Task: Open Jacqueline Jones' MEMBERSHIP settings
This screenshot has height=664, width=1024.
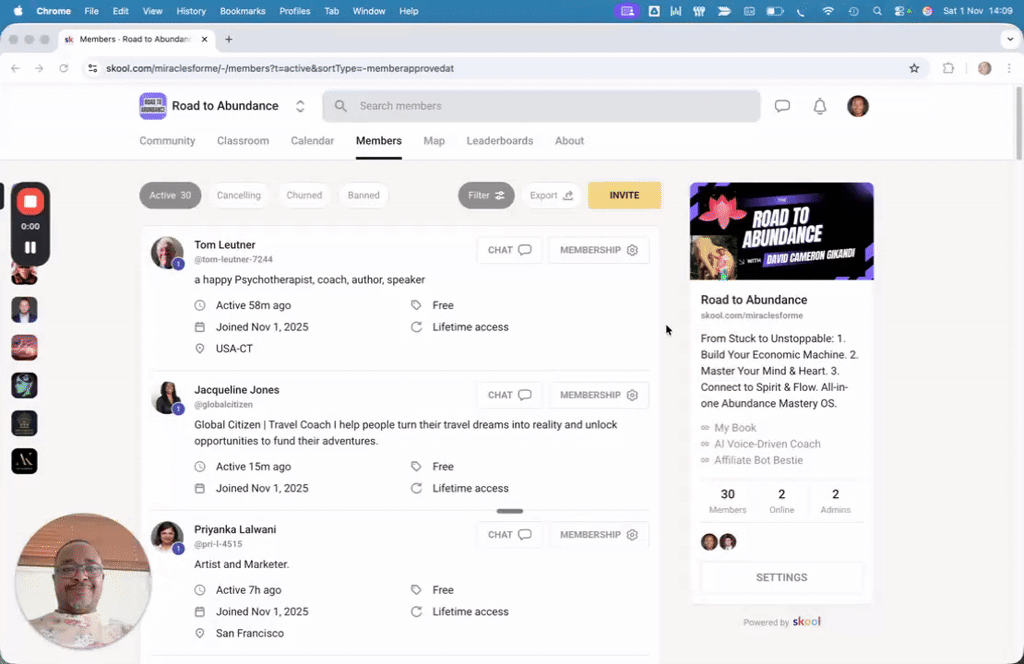Action: [599, 395]
